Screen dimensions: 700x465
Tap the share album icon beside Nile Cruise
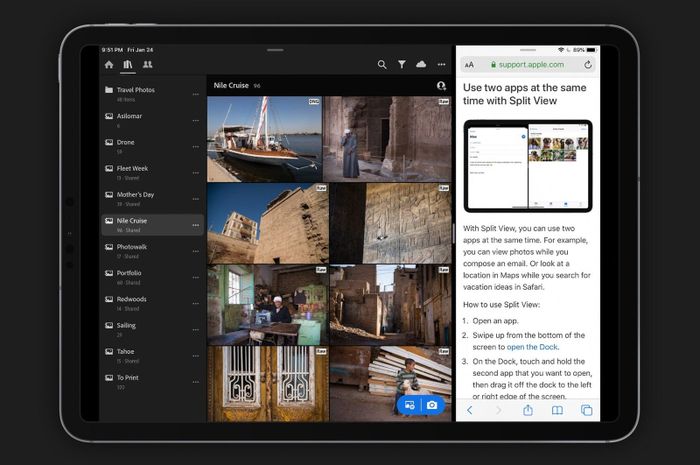tap(441, 85)
